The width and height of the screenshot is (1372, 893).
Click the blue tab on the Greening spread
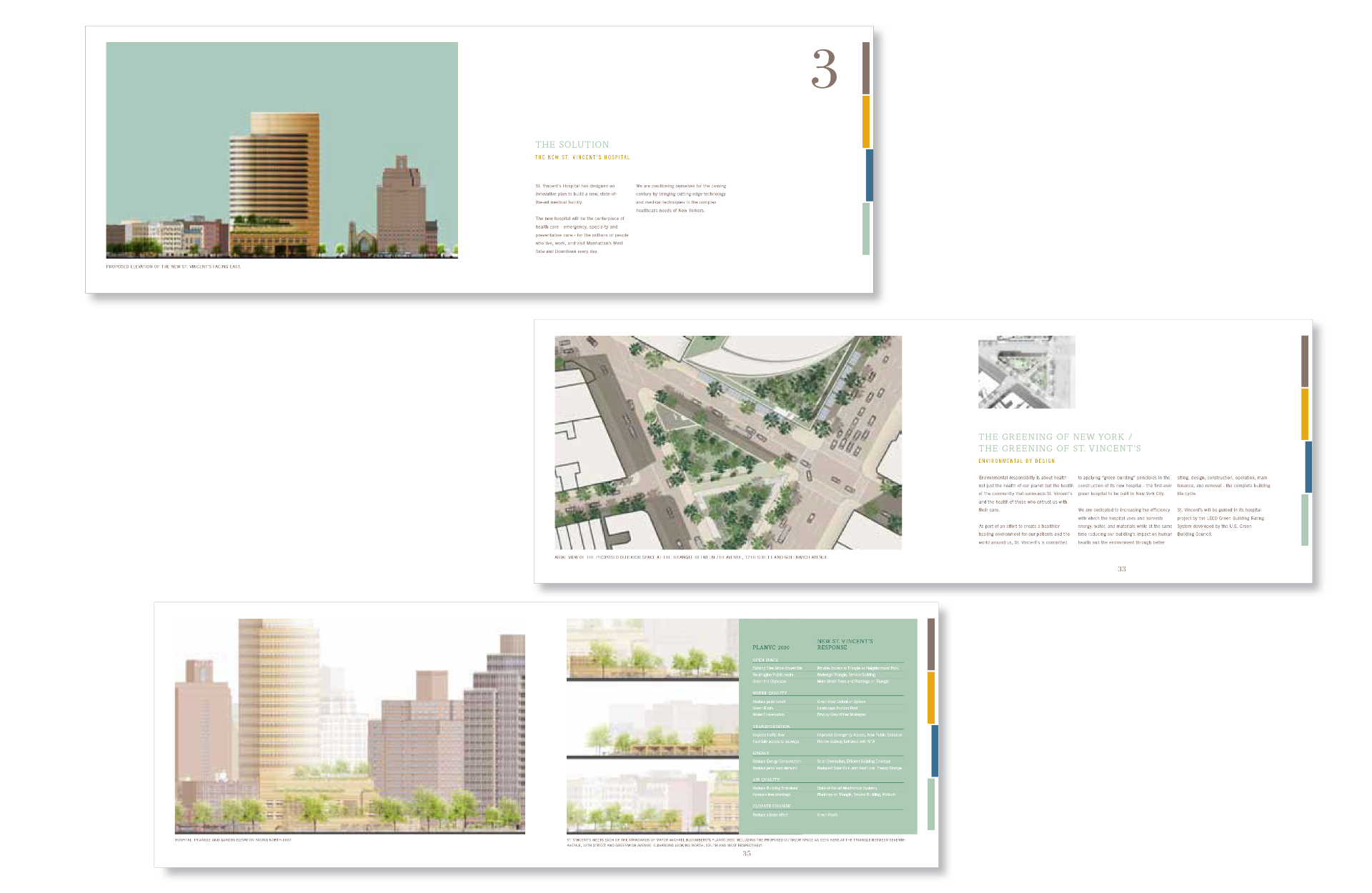[x=1308, y=467]
